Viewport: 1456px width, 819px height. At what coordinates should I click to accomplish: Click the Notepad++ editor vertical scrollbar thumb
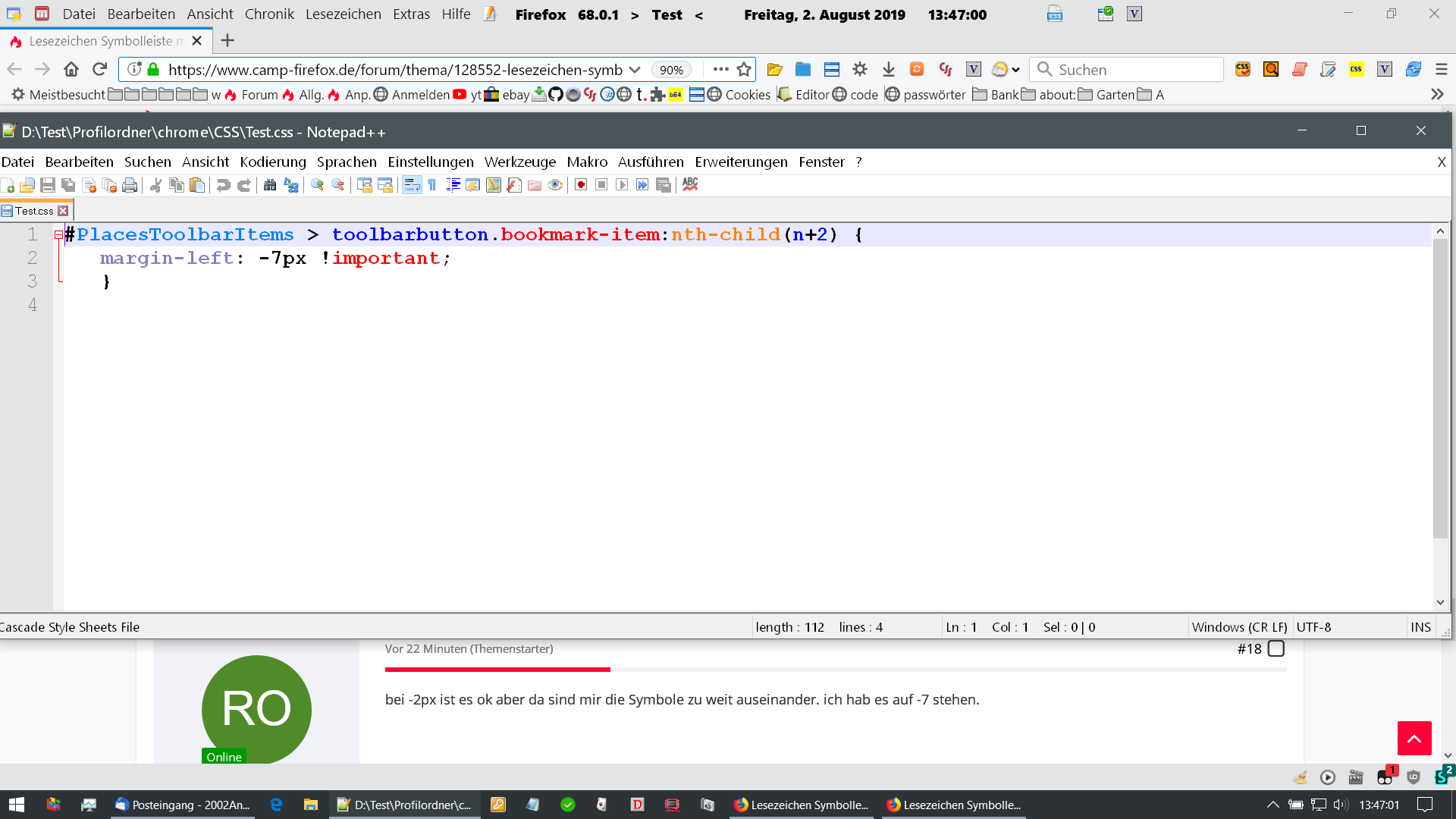click(x=1440, y=387)
